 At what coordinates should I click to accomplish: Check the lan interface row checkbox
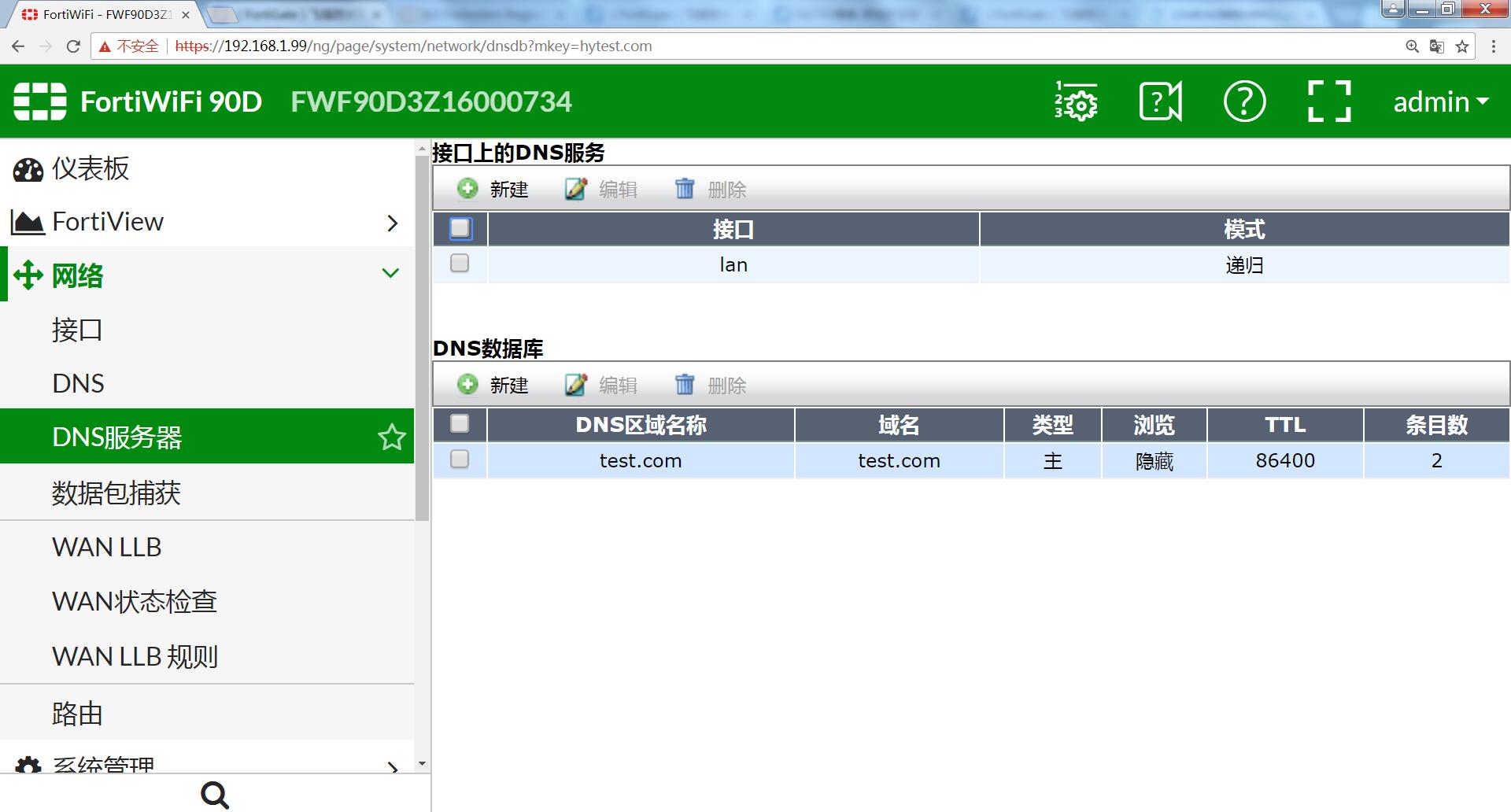(460, 263)
